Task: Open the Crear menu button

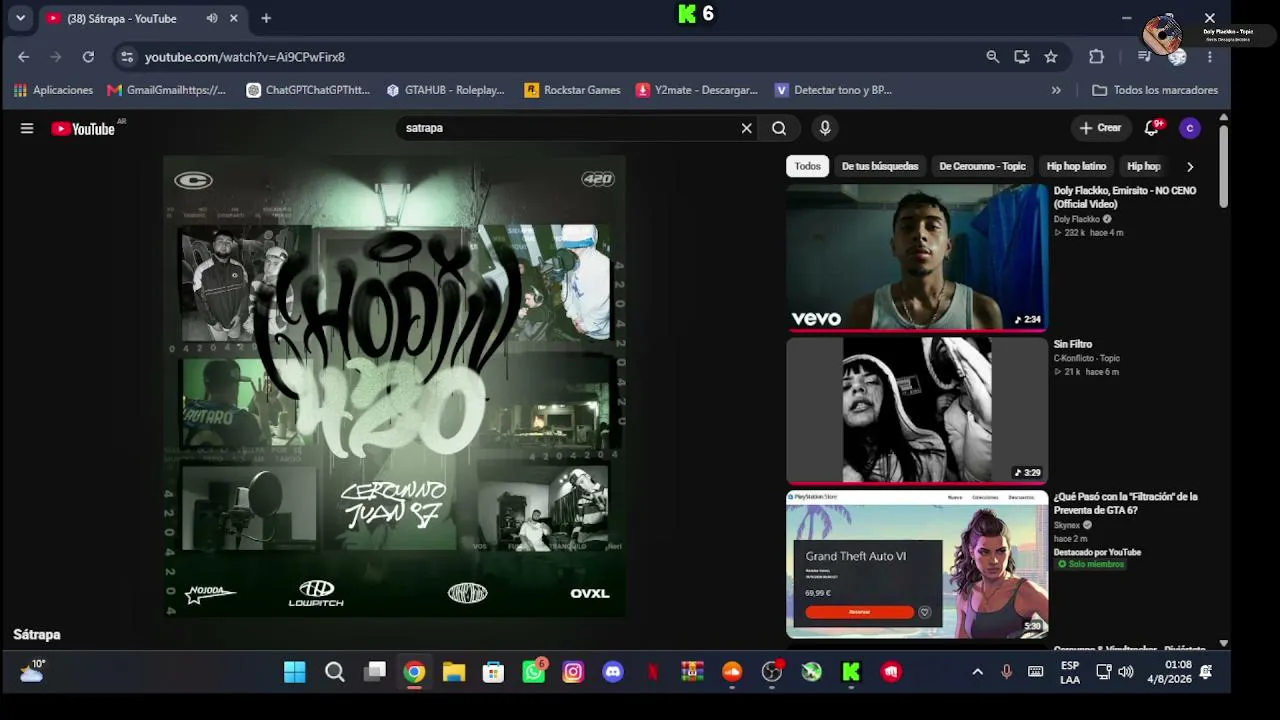Action: (1100, 128)
